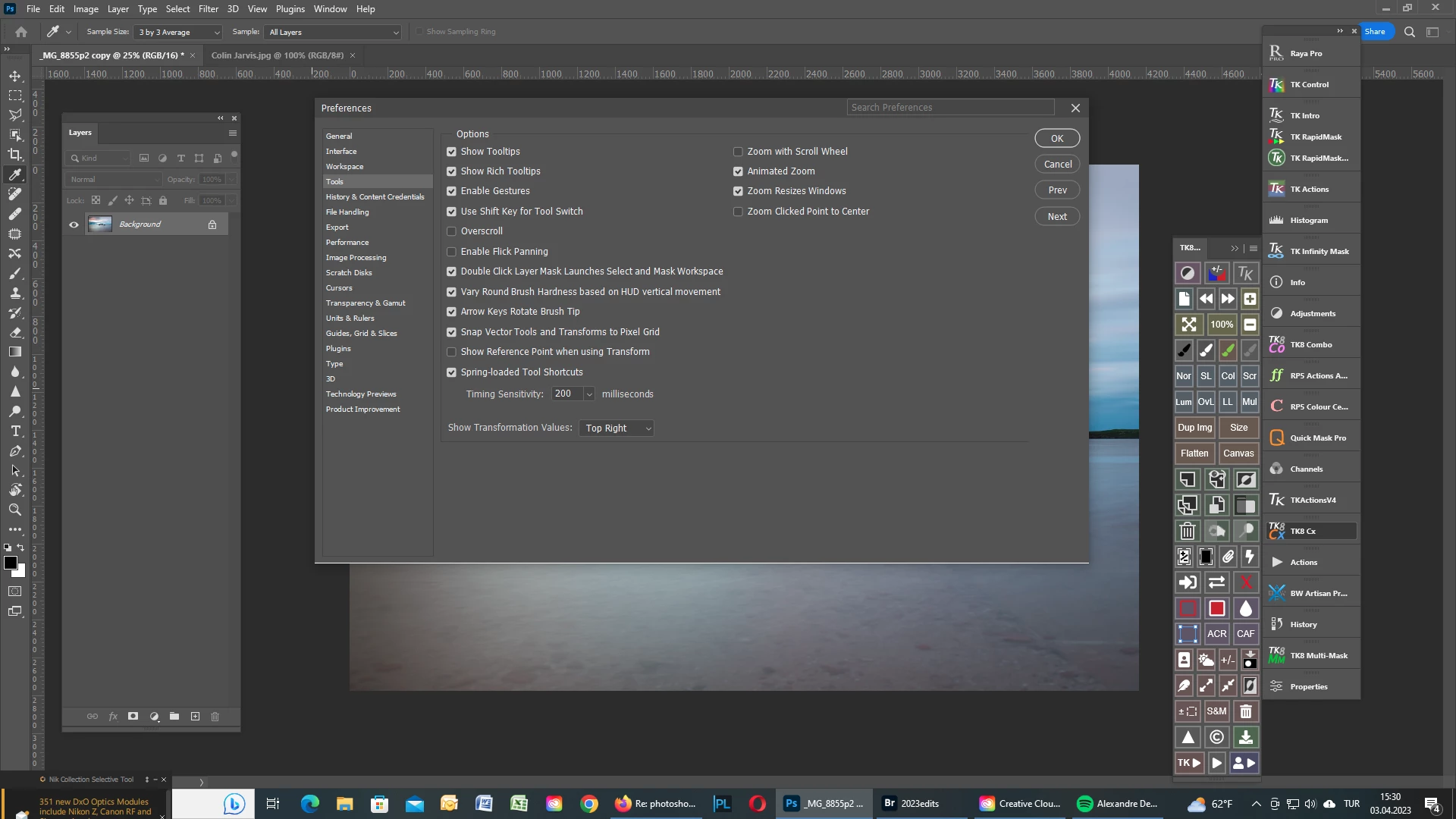Image resolution: width=1456 pixels, height=819 pixels.
Task: Click the Next button in Preferences
Action: [1057, 217]
